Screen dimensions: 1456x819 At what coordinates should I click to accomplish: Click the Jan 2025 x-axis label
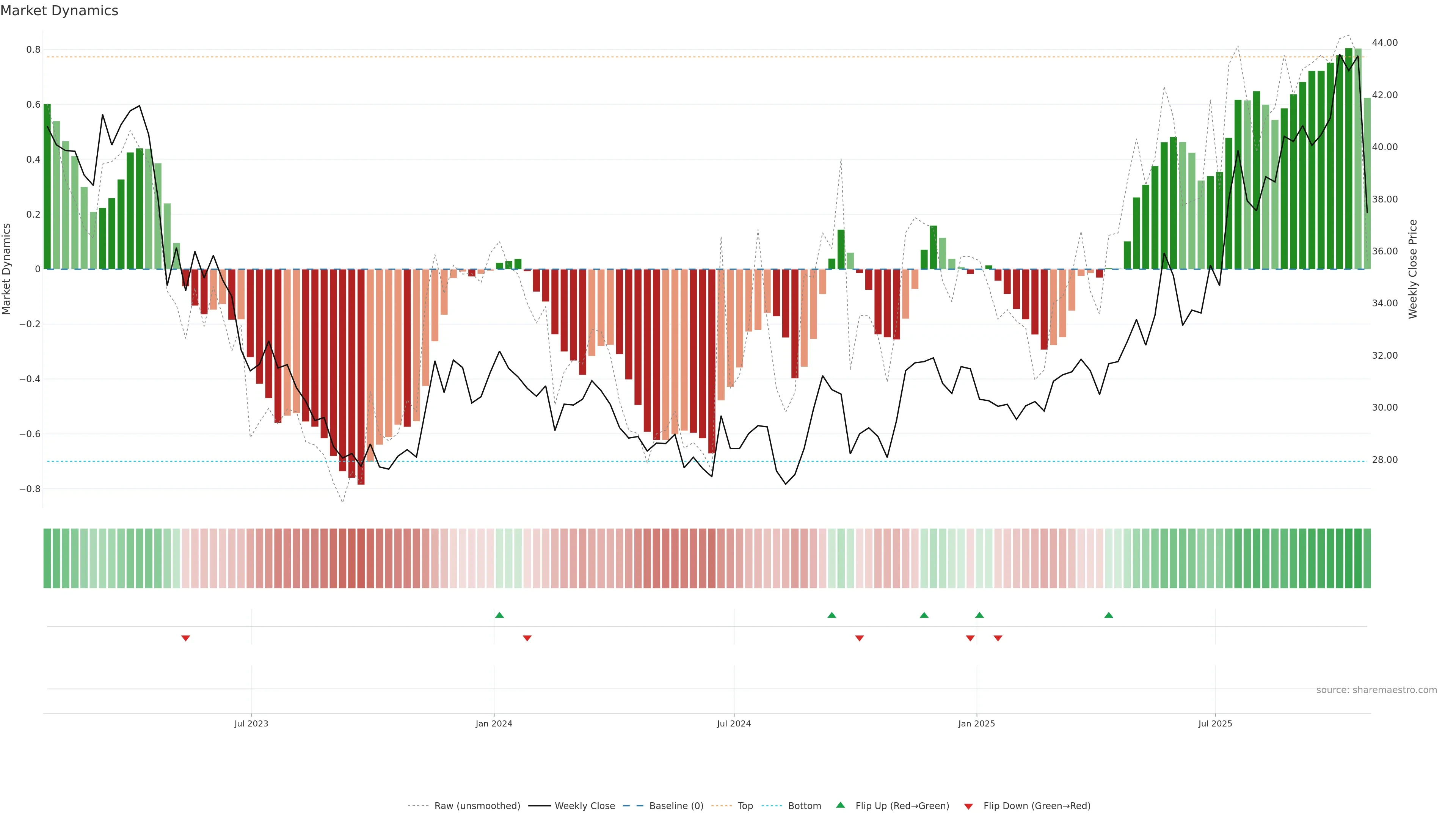click(976, 723)
